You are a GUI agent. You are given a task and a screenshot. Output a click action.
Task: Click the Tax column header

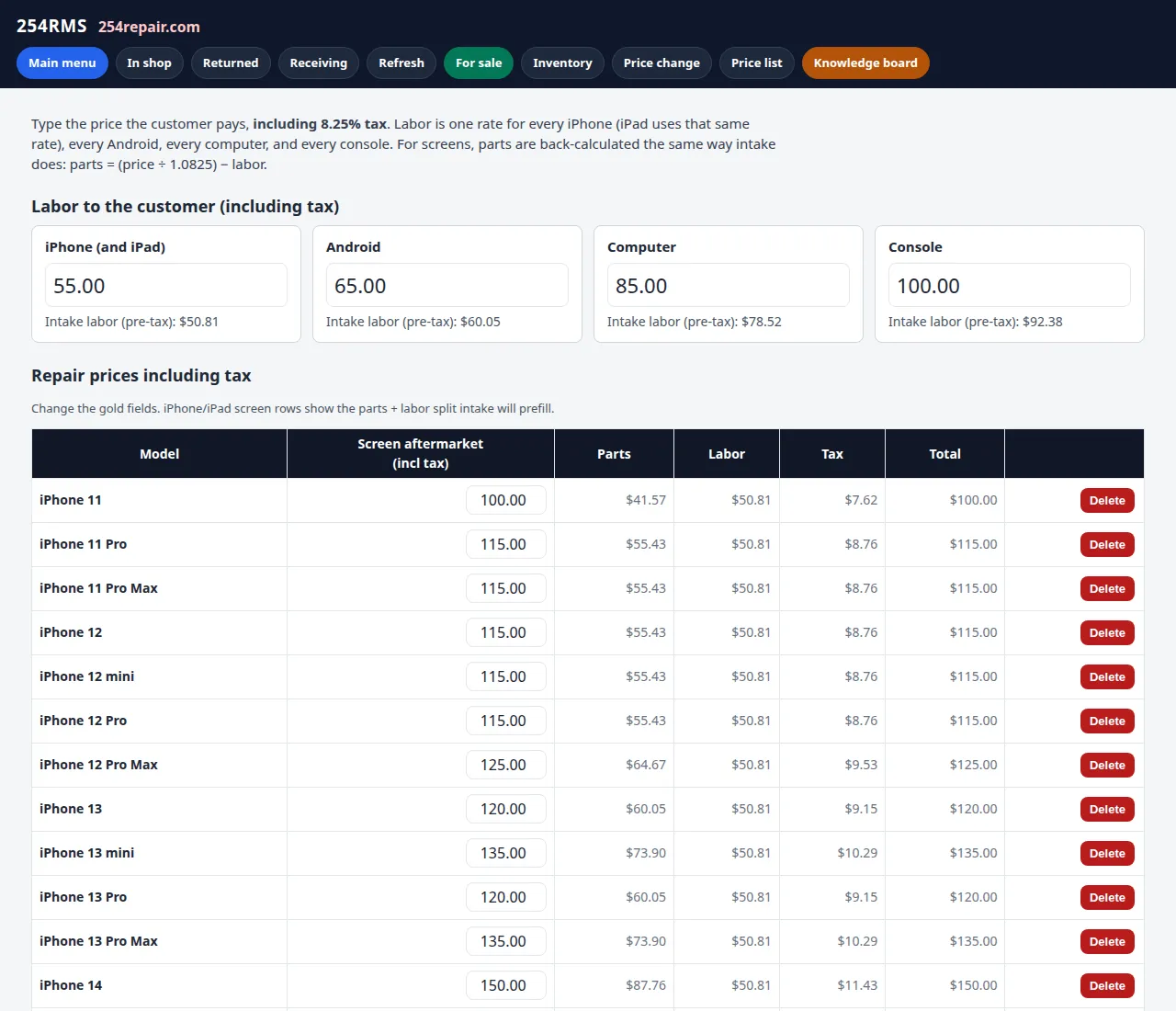pyautogui.click(x=832, y=454)
